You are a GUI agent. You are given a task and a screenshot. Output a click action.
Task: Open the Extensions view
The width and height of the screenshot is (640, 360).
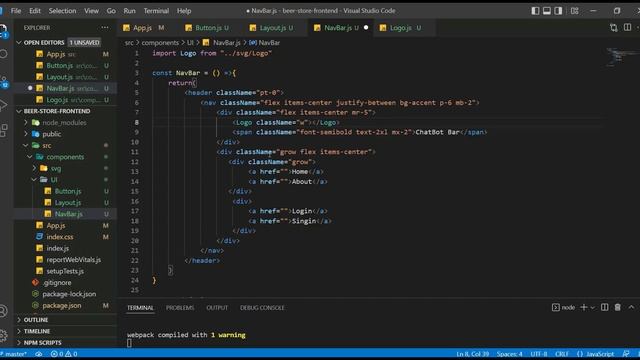coord(4,131)
